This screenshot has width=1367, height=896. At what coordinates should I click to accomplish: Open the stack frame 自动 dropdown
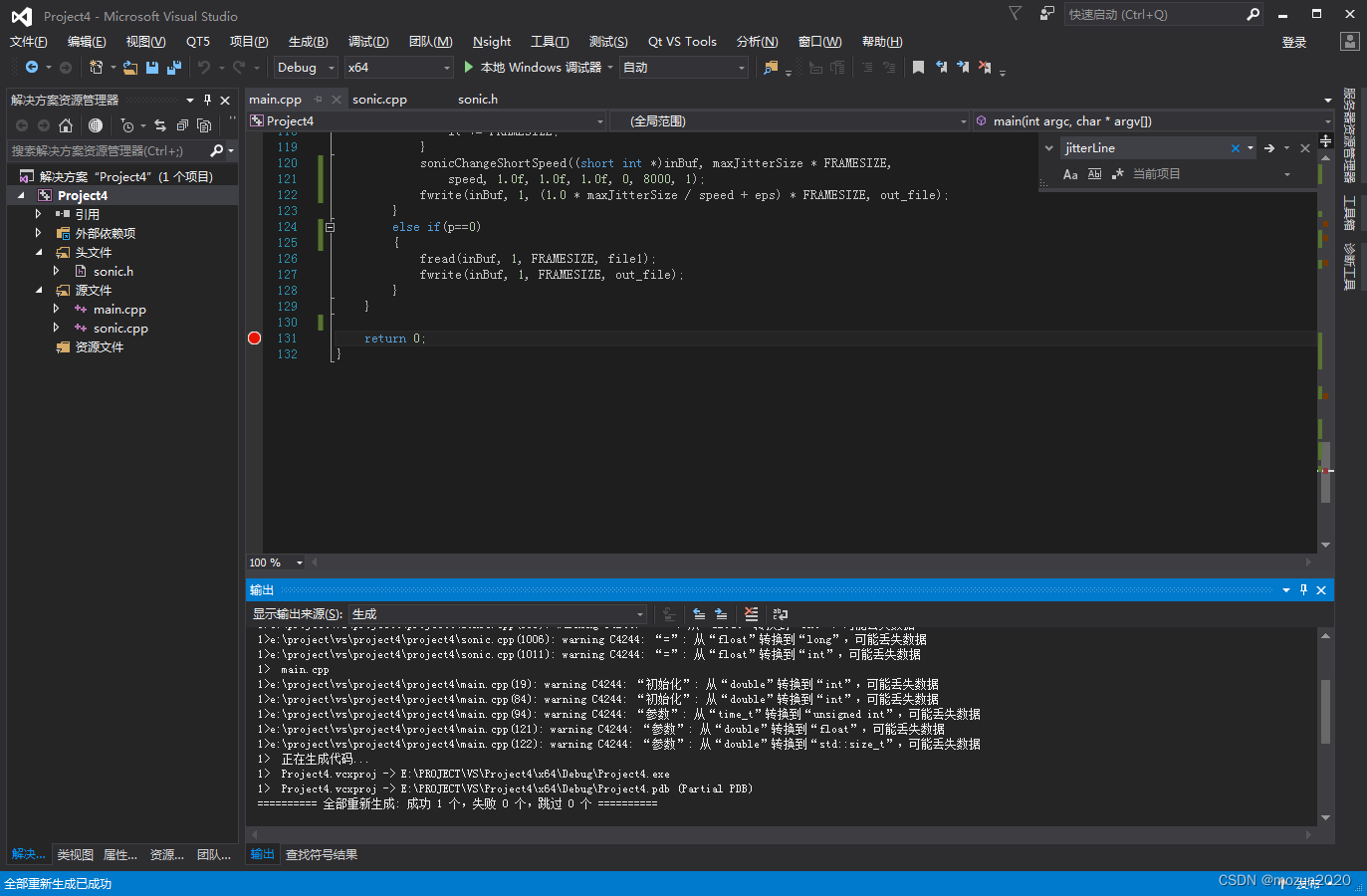click(x=684, y=68)
